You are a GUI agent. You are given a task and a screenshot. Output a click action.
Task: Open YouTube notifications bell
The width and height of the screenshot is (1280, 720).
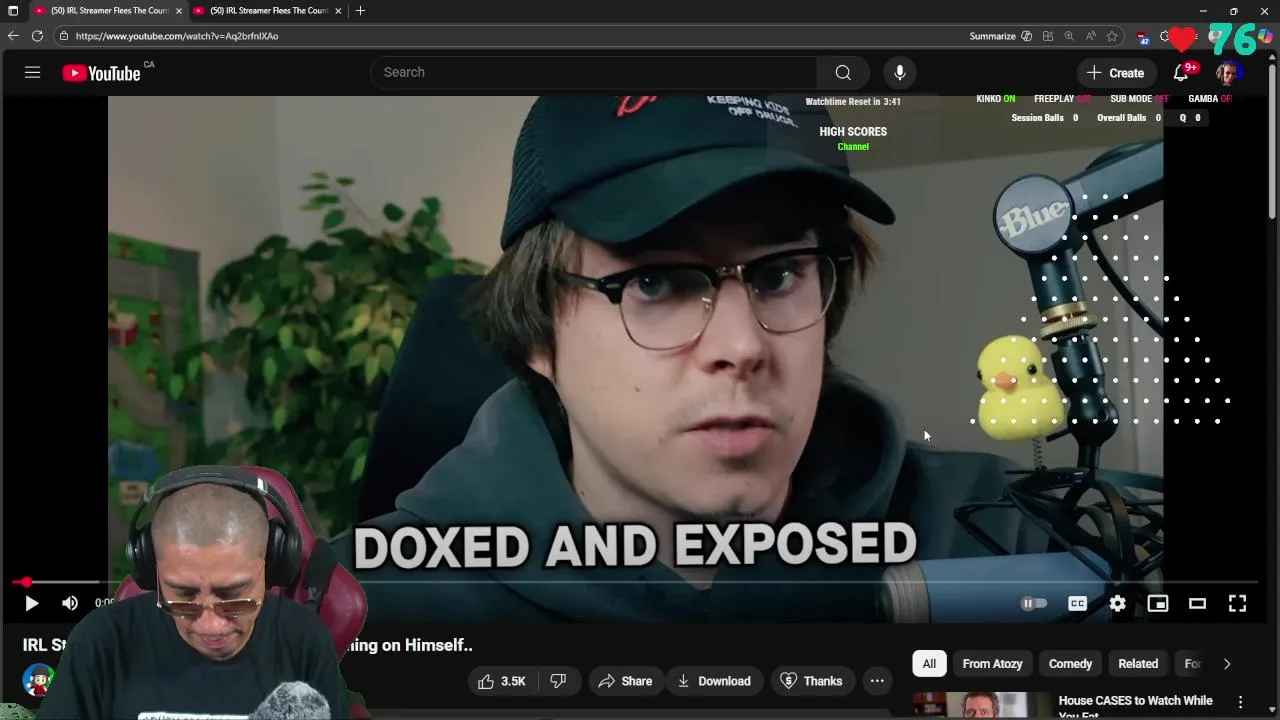(1181, 72)
